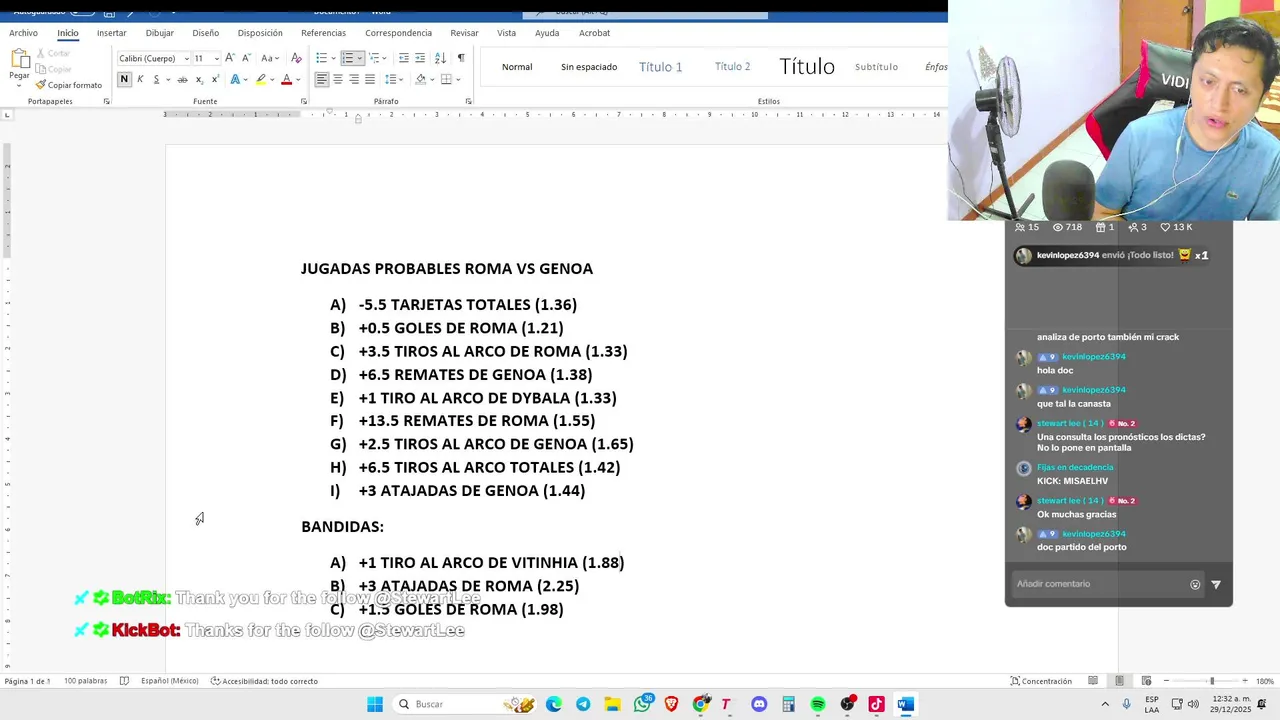
Task: Click the Windows Start button
Action: point(375,704)
